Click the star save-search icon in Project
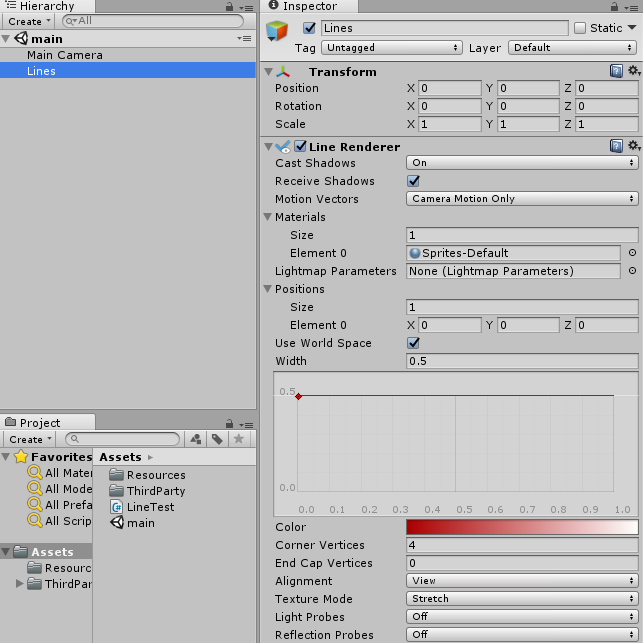 pos(238,439)
